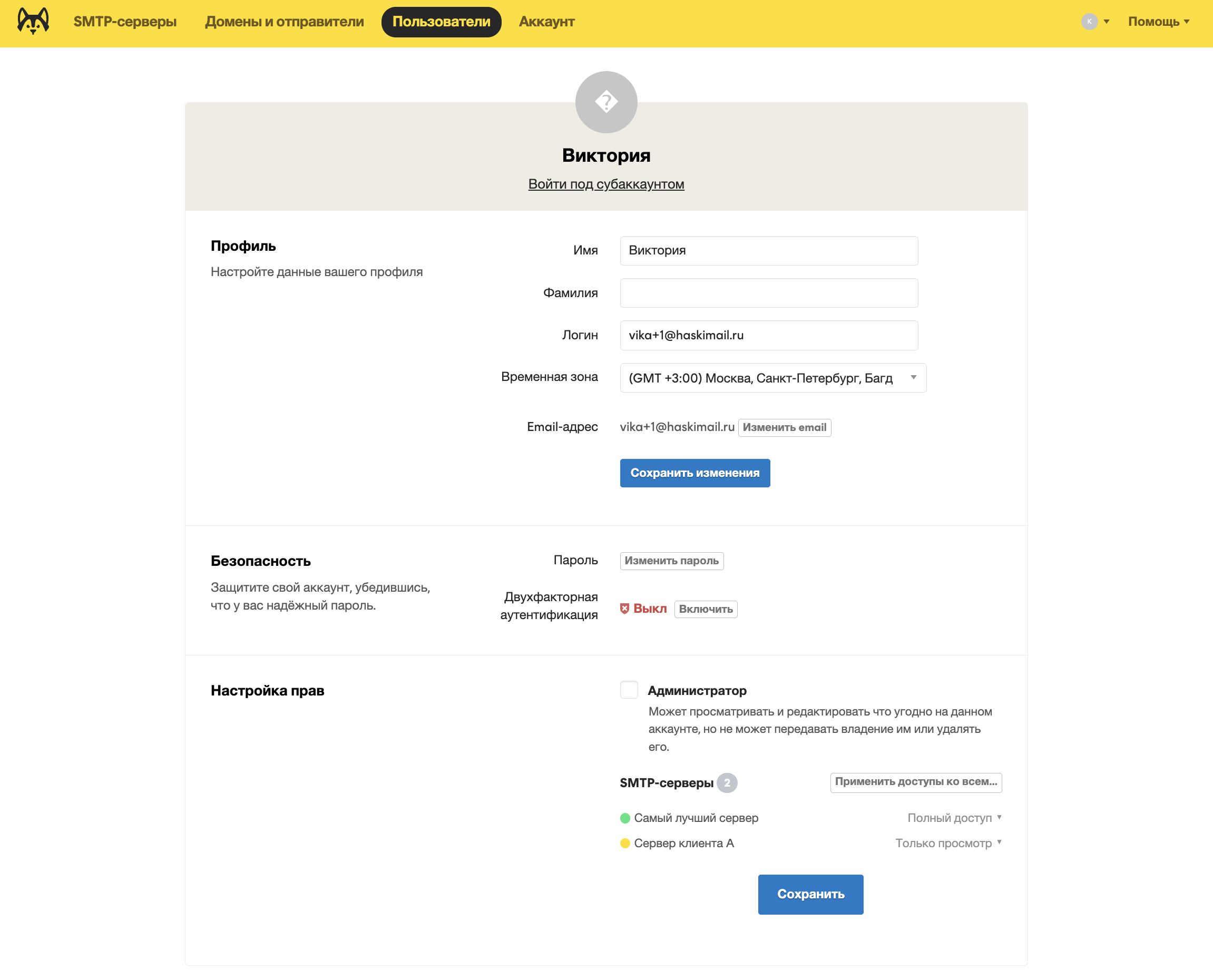Click the red shield icon next to Выкл

[x=624, y=609]
